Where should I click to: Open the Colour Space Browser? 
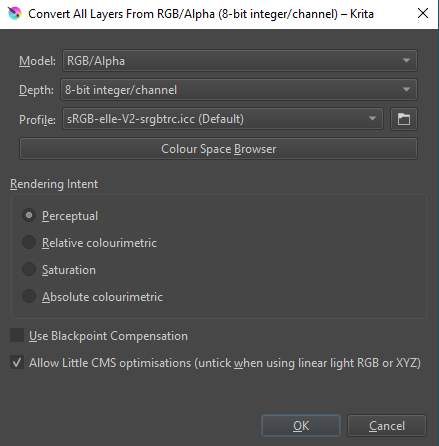tap(218, 149)
